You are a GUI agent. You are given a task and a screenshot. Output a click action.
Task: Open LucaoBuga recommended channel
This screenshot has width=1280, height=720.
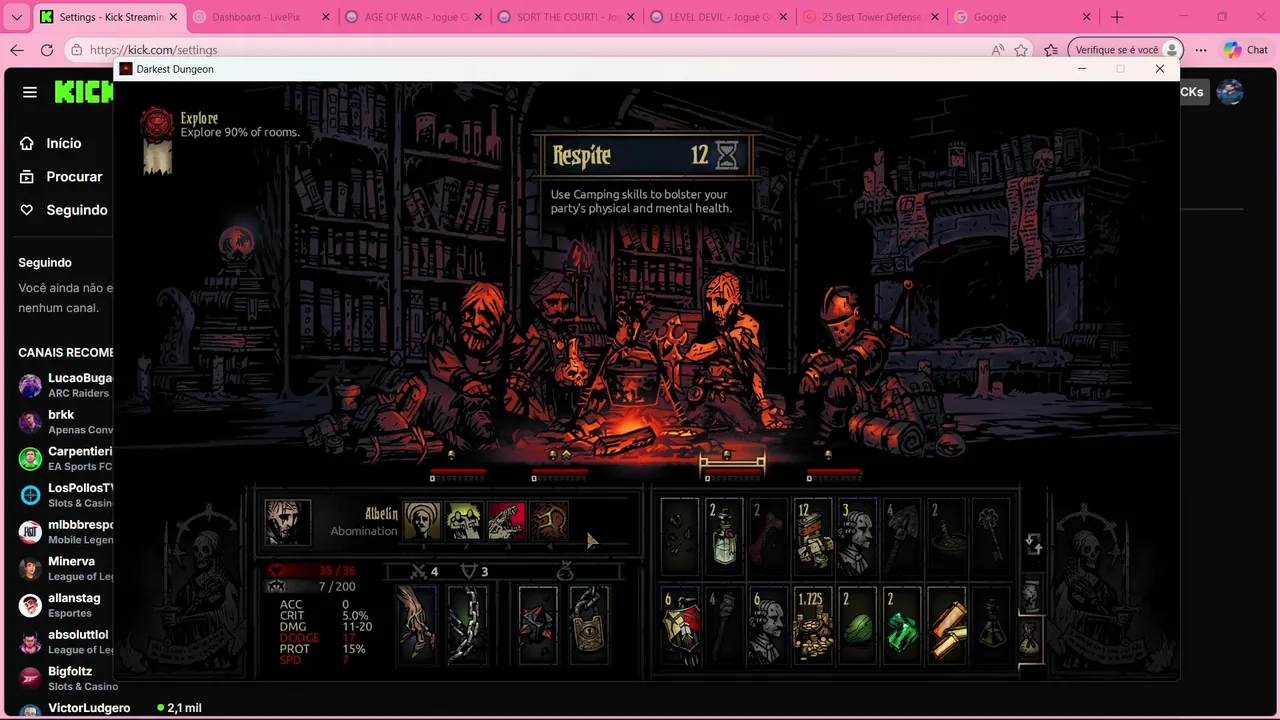(63, 385)
